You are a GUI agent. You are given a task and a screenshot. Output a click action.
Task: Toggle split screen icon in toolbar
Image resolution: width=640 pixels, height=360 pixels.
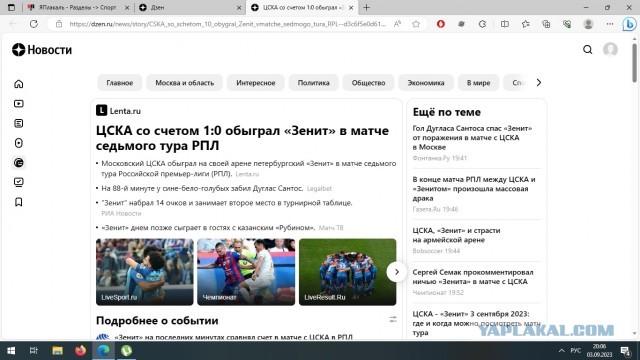505,24
